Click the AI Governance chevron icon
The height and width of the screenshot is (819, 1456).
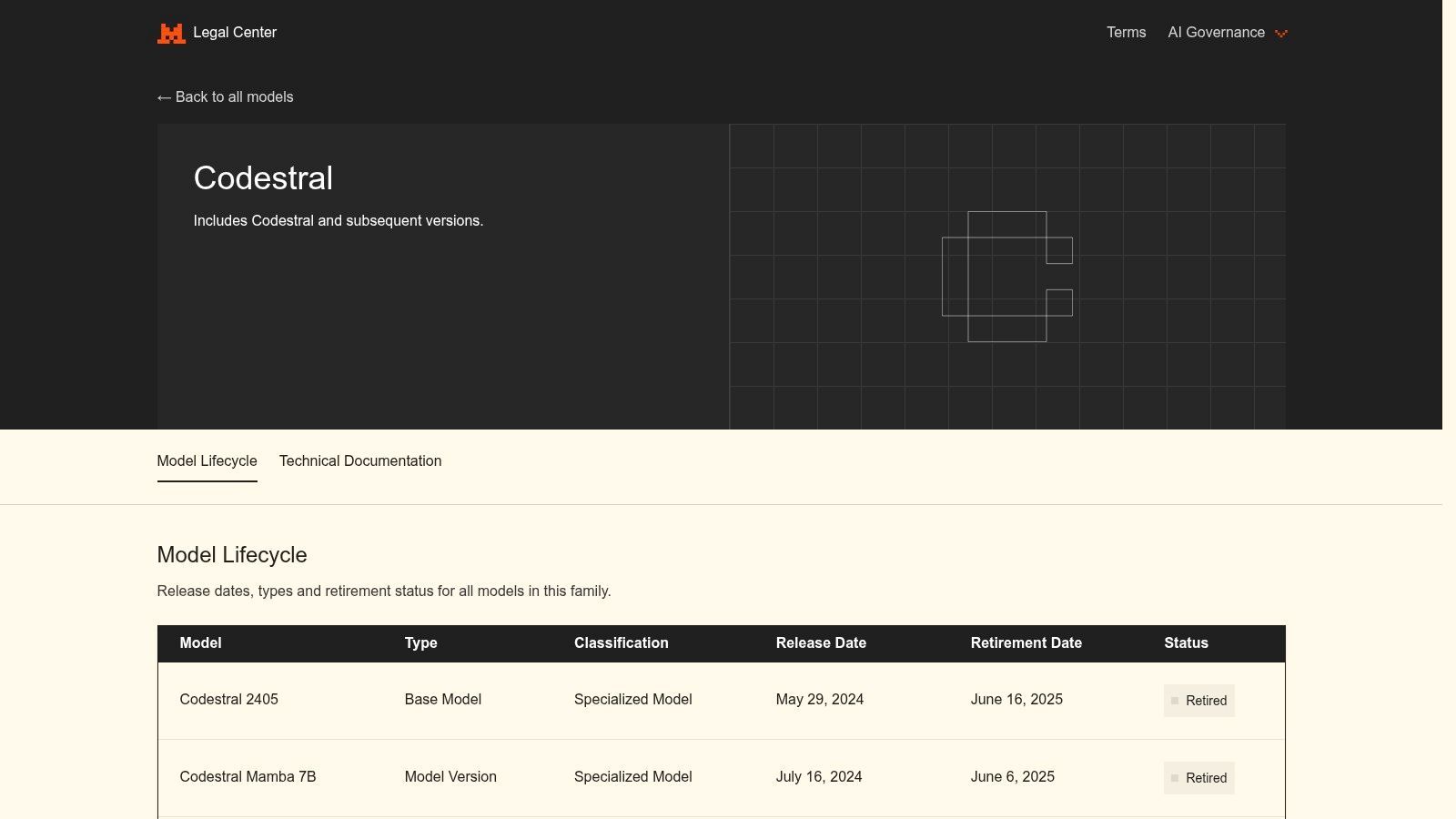click(x=1281, y=34)
